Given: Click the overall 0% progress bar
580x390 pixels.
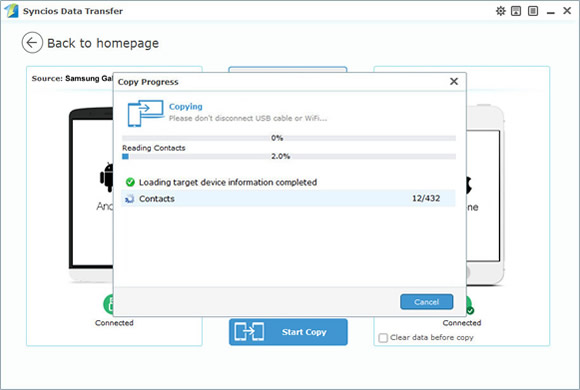Looking at the screenshot, I should pos(289,138).
